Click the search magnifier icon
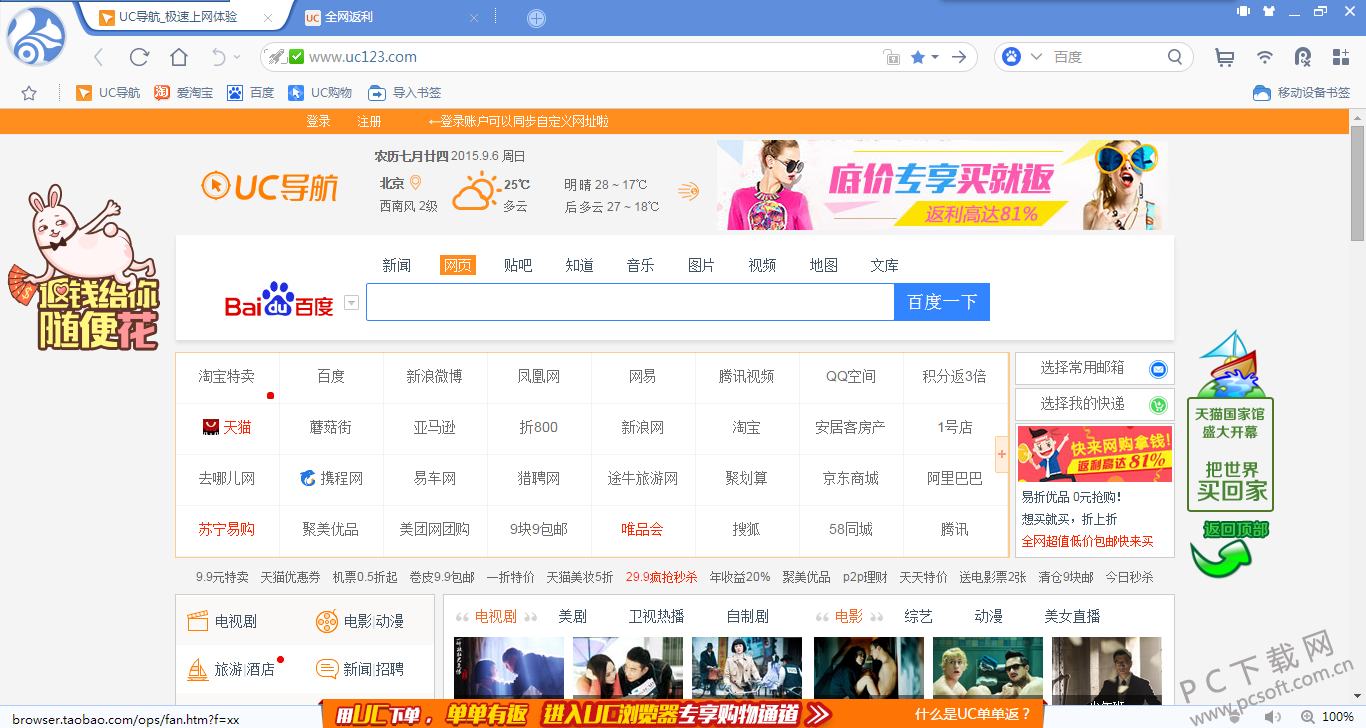1366x728 pixels. (x=1175, y=57)
